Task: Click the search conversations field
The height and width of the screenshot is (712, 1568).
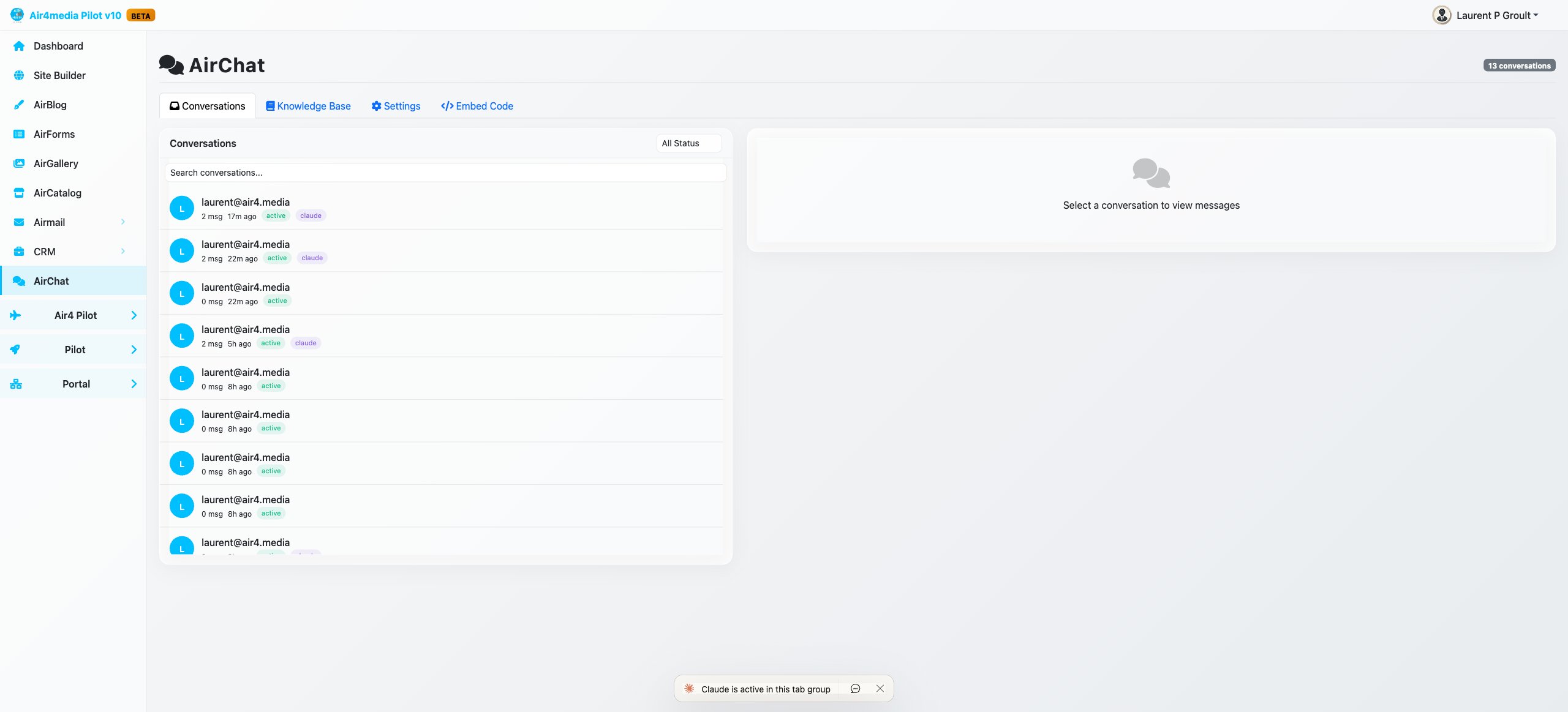Action: [x=445, y=172]
